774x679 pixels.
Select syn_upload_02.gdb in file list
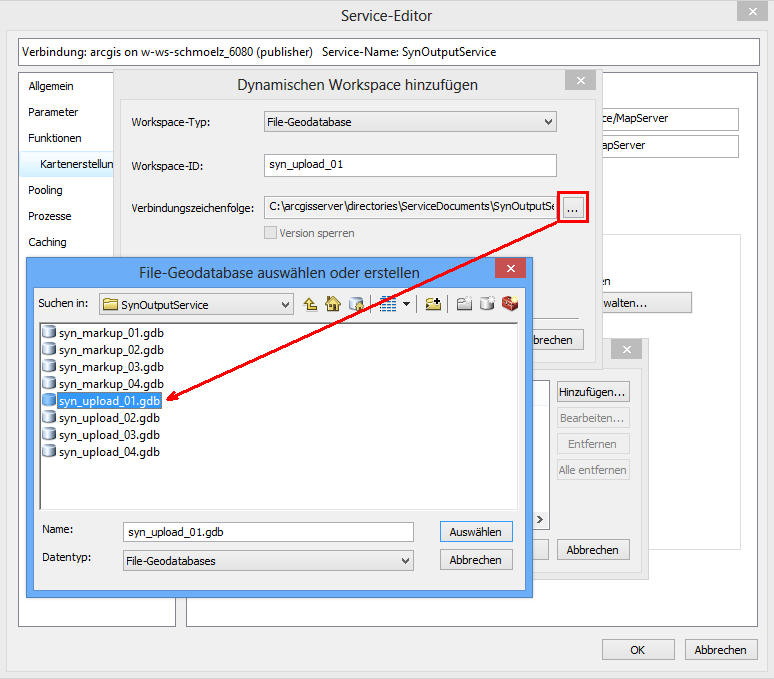click(x=109, y=418)
